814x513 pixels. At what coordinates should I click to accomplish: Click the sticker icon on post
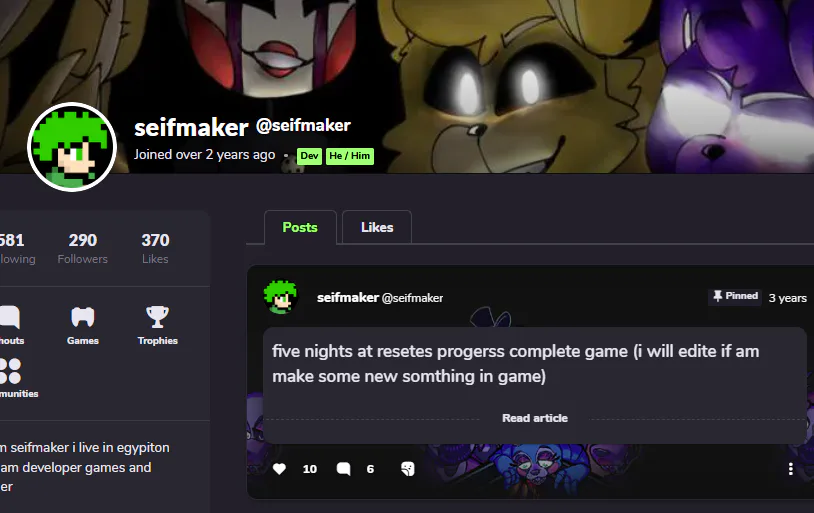(408, 469)
